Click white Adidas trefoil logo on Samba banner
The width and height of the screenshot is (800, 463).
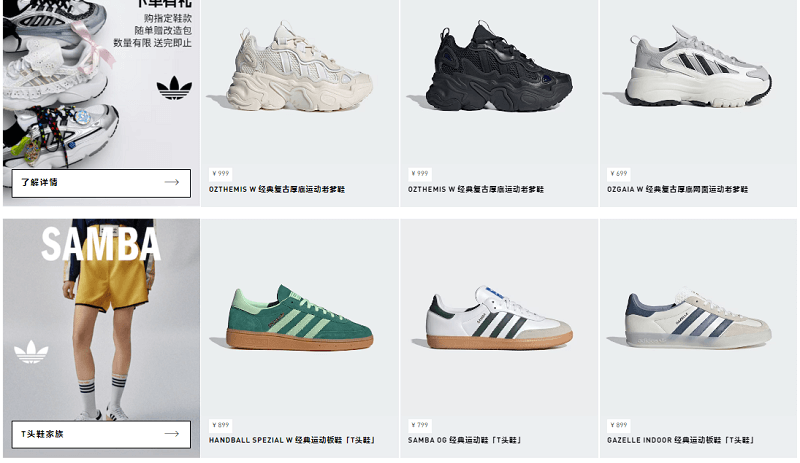[x=31, y=352]
